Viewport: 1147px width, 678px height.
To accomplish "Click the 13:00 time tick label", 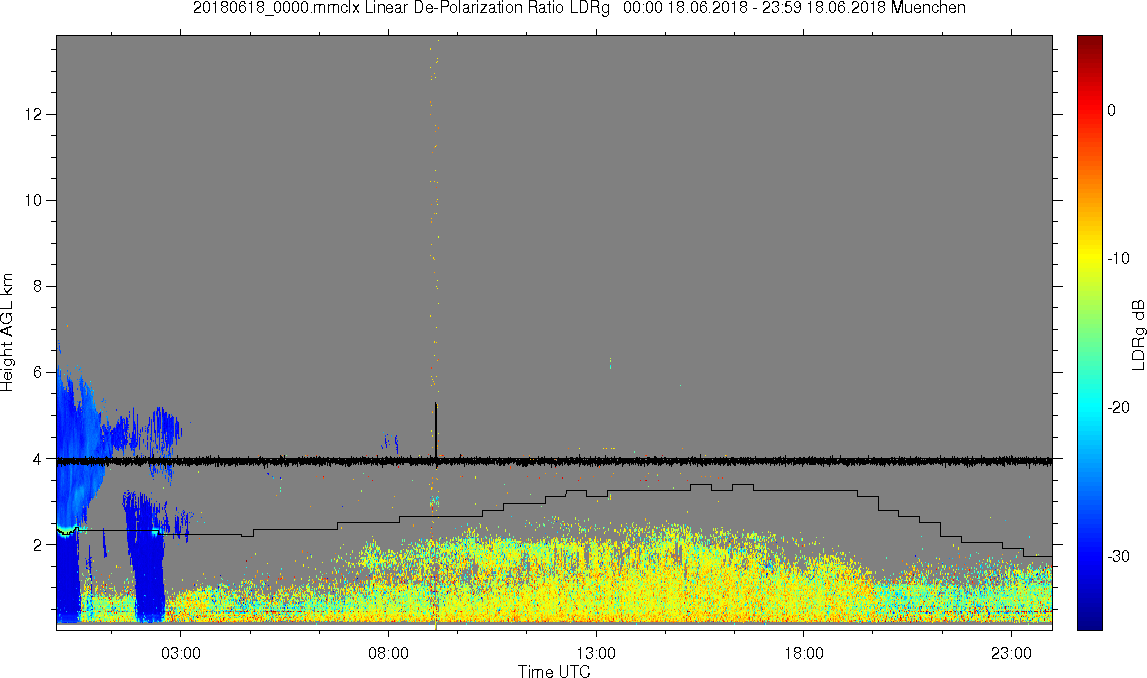I will [x=596, y=653].
